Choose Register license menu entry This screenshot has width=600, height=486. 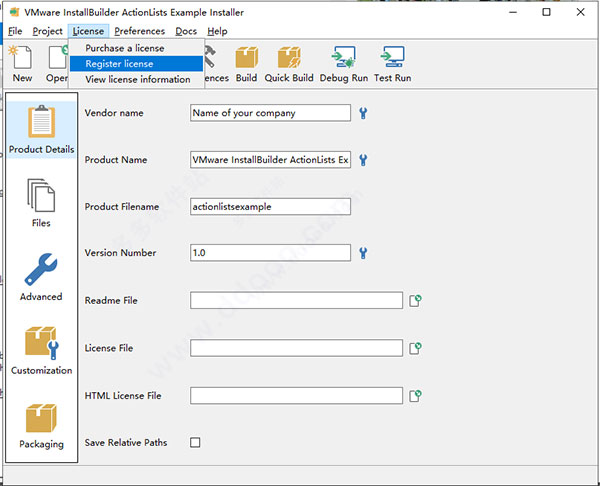(136, 64)
